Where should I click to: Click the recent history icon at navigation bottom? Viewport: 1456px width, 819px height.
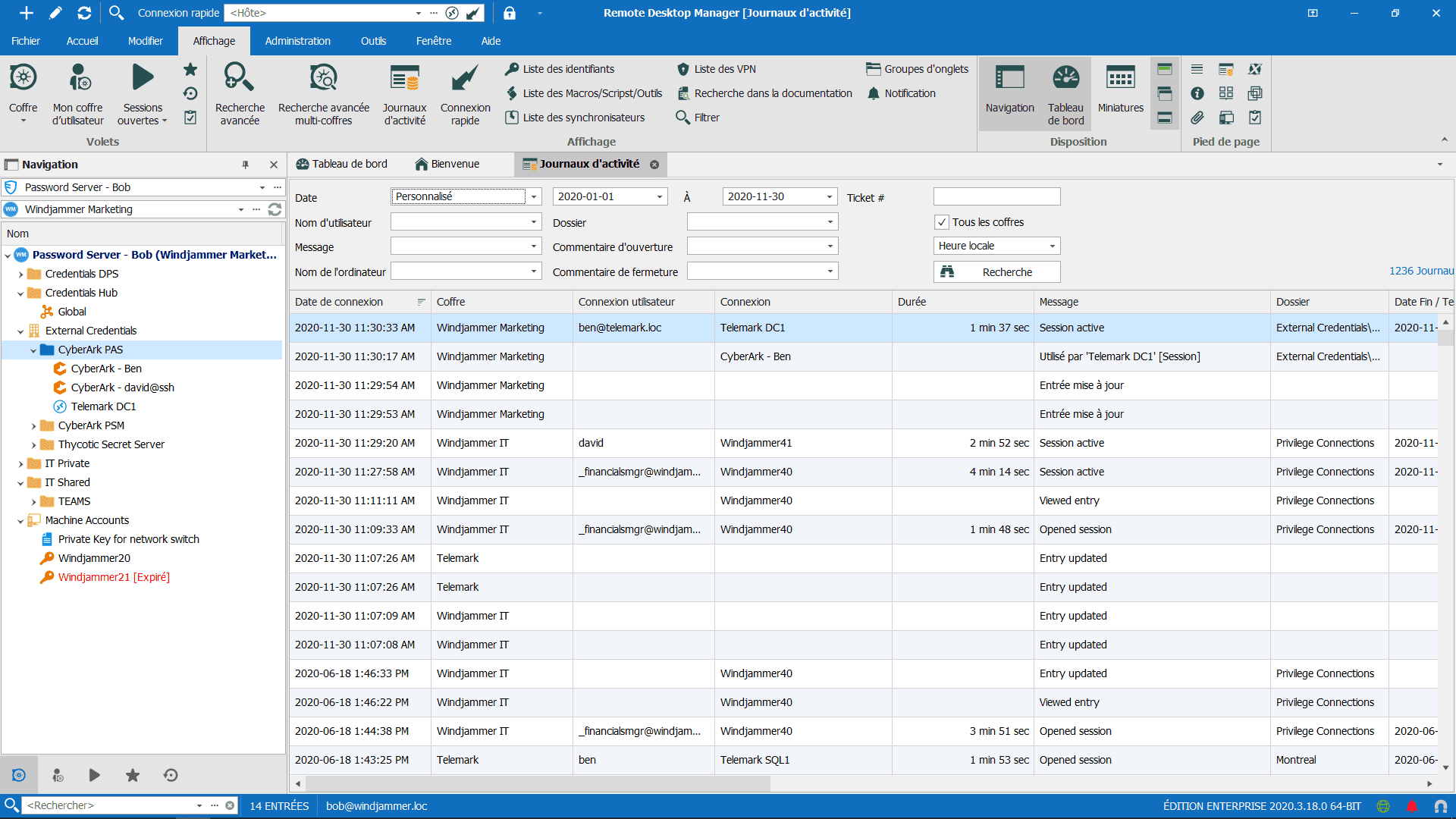(x=171, y=775)
